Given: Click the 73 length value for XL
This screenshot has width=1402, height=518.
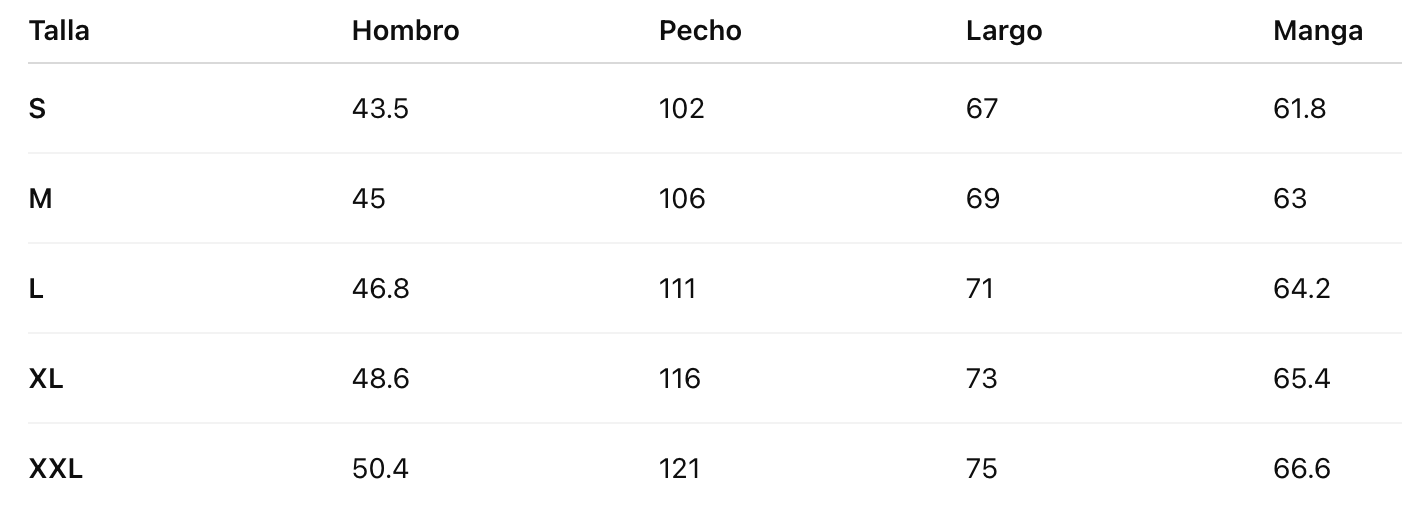Looking at the screenshot, I should [x=981, y=378].
